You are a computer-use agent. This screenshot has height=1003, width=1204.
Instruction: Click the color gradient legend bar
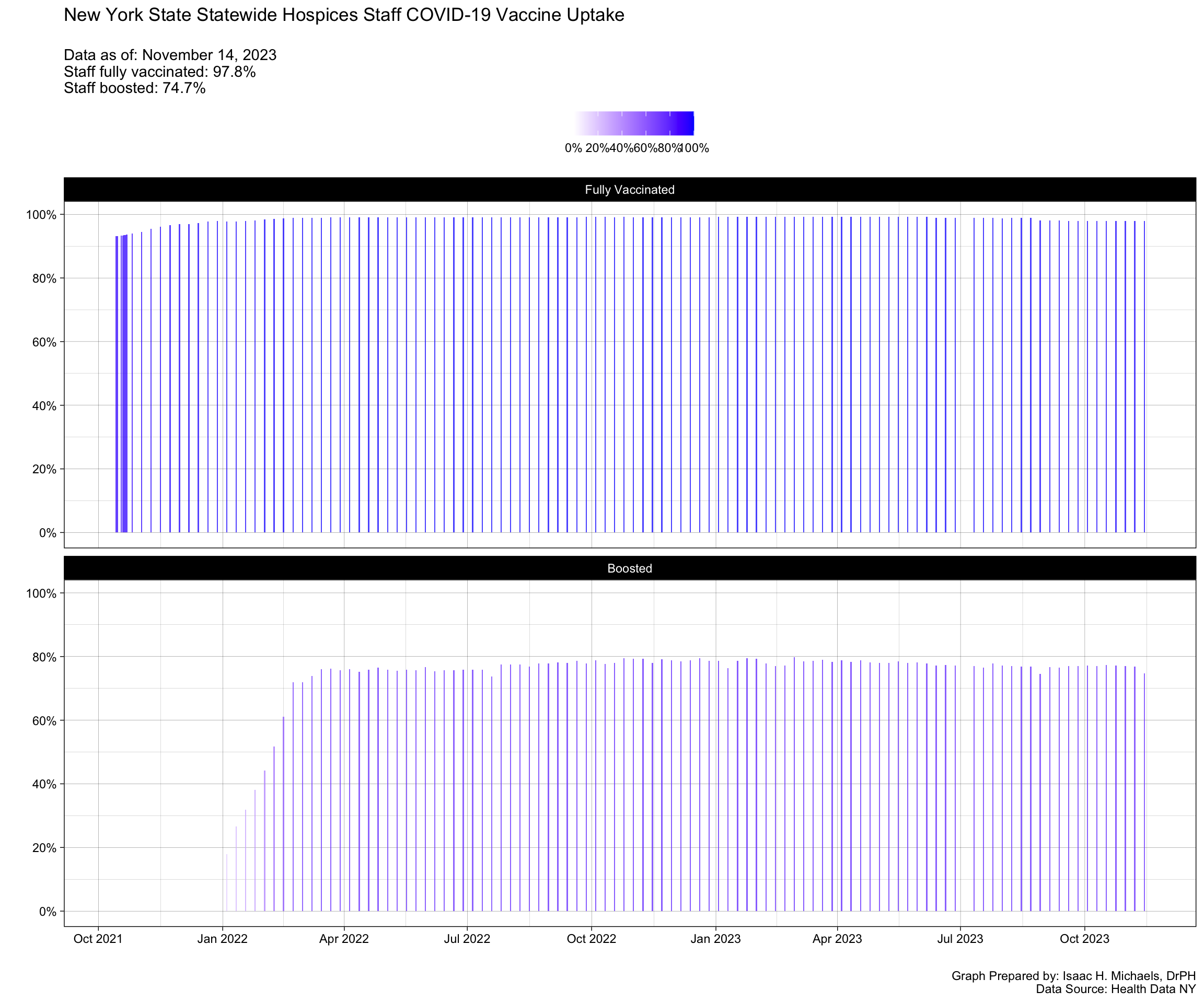[x=634, y=123]
